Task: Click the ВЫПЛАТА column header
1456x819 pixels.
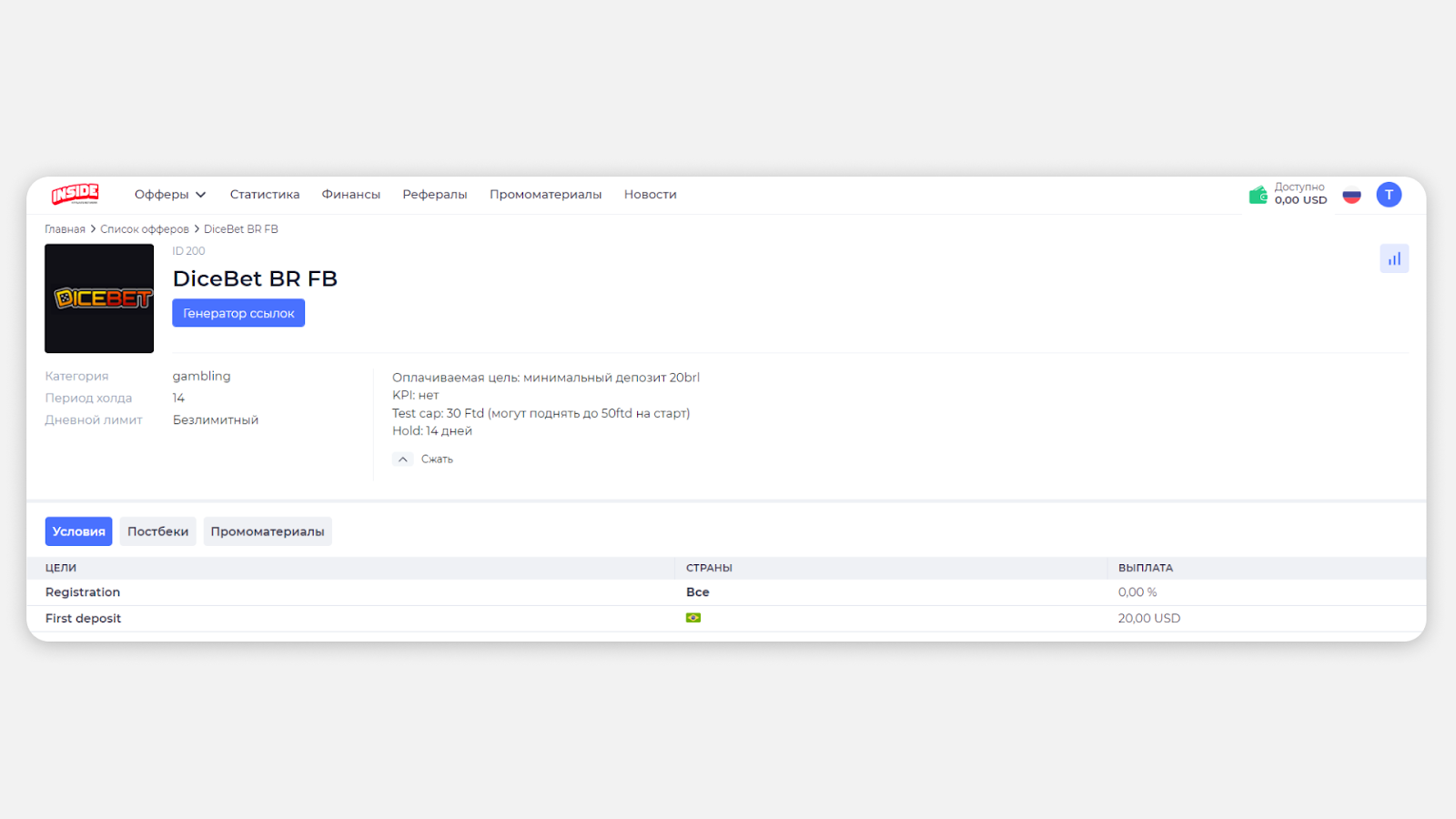Action: [x=1146, y=568]
